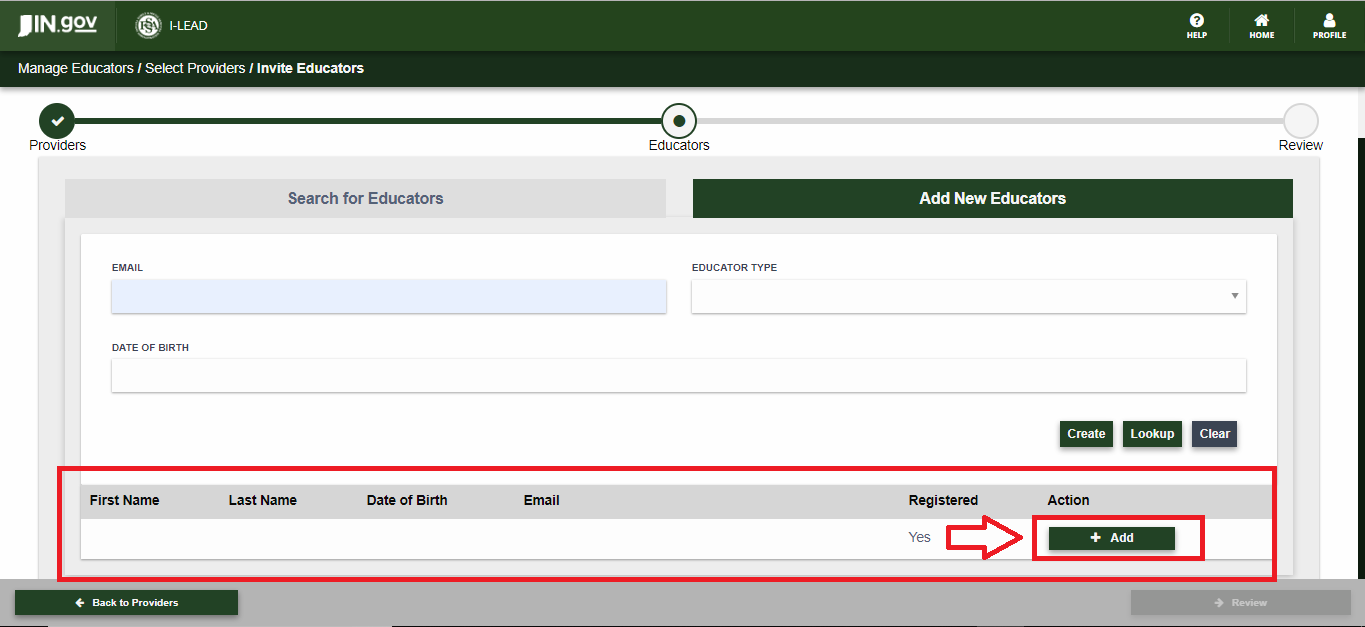This screenshot has width=1365, height=627.
Task: Click the IN.gov logo
Action: tap(58, 25)
